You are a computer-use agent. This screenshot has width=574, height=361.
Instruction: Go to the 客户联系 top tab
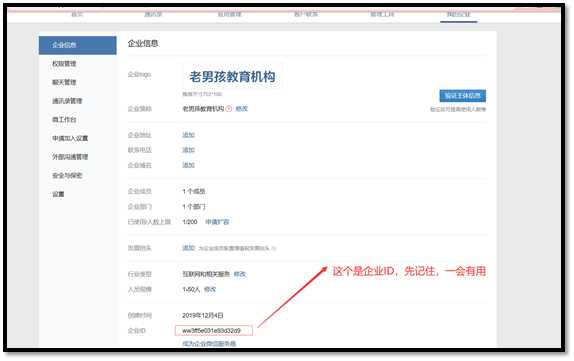coord(306,14)
